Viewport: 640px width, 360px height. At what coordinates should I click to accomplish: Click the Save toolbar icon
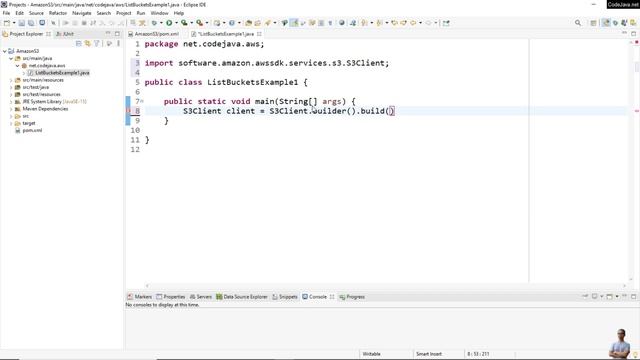[x=22, y=23]
